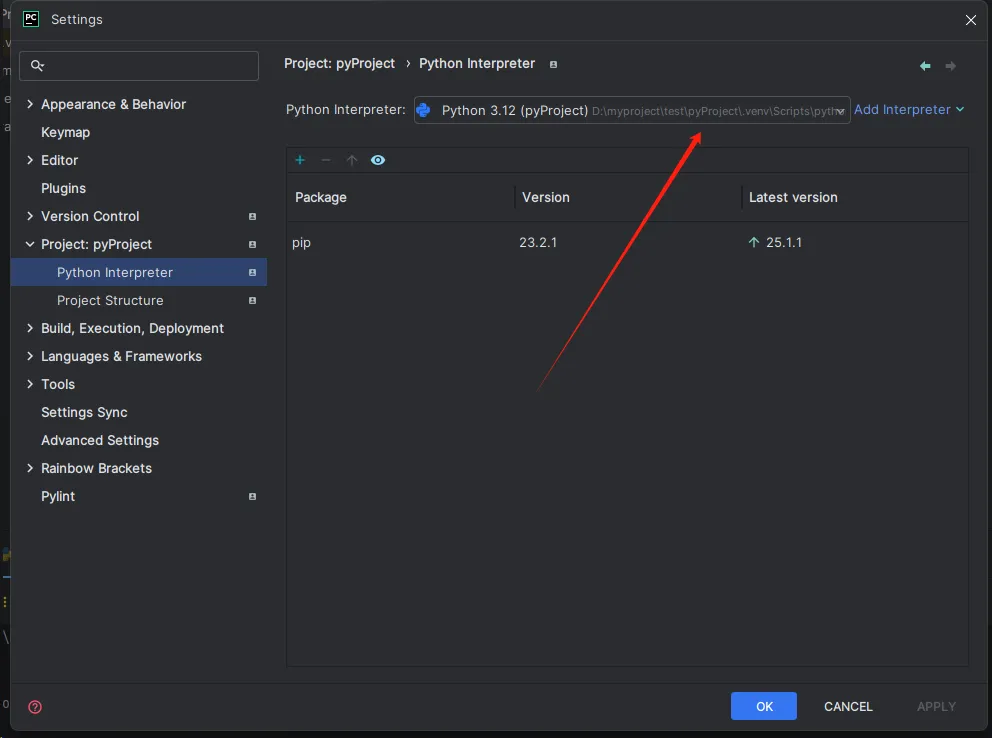Click in the settings search field
This screenshot has width=992, height=738.
click(139, 66)
